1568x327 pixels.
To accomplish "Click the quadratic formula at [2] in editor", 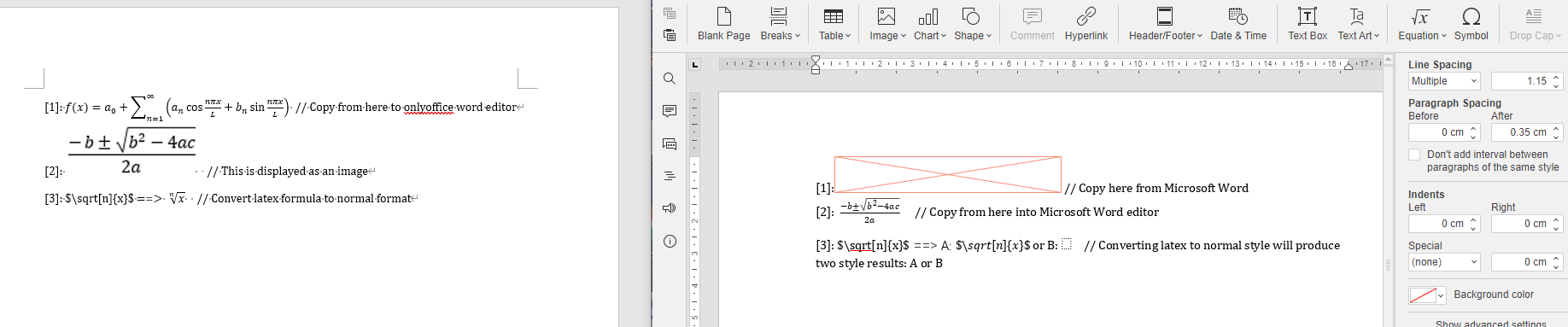I will [869, 212].
